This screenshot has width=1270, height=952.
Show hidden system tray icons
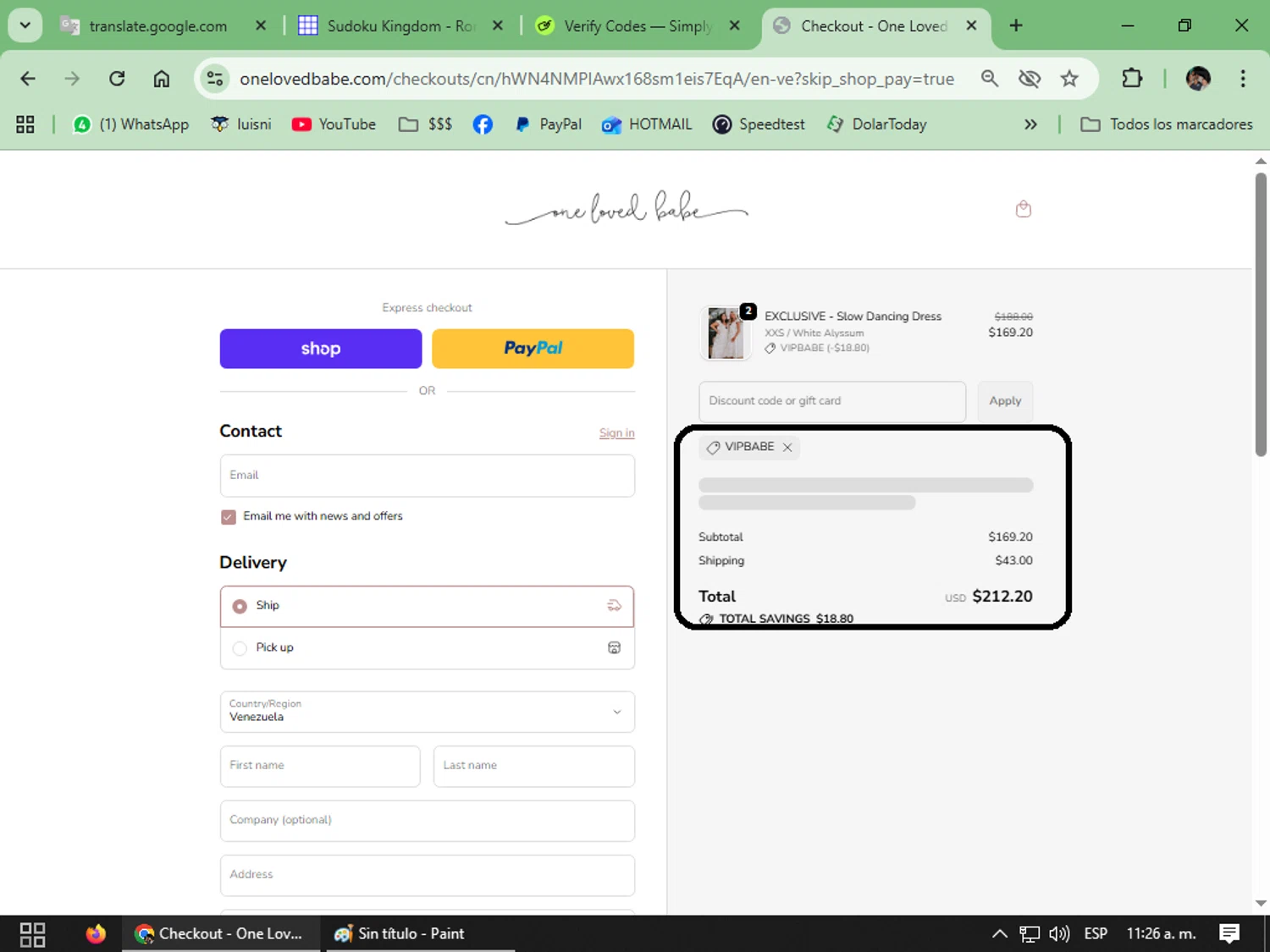click(x=999, y=934)
